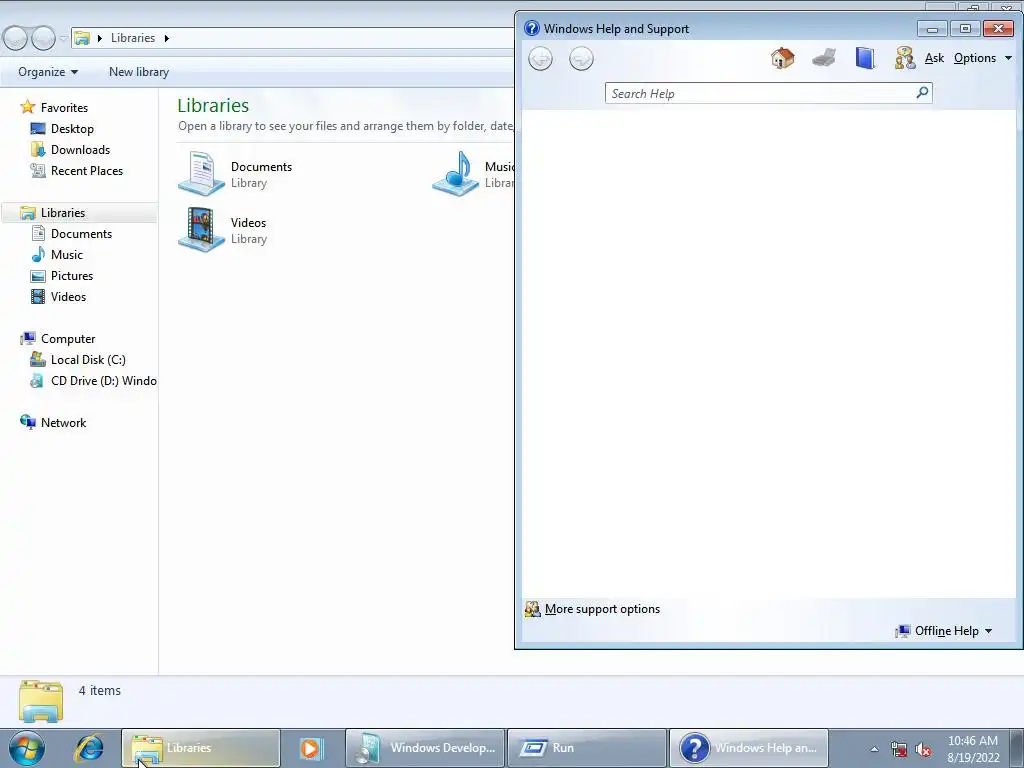Viewport: 1024px width, 768px height.
Task: Open the Organize menu in Explorer
Action: pos(48,72)
